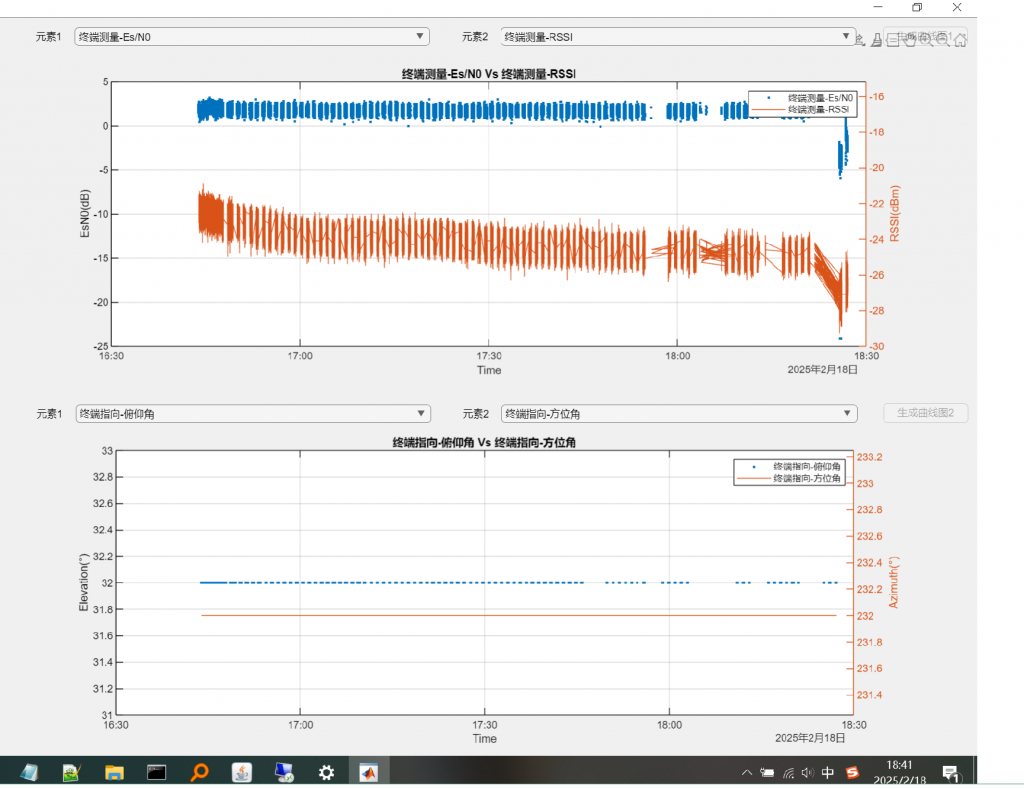1024x789 pixels.
Task: Click the orange azimuth line at 232
Action: coord(519,615)
